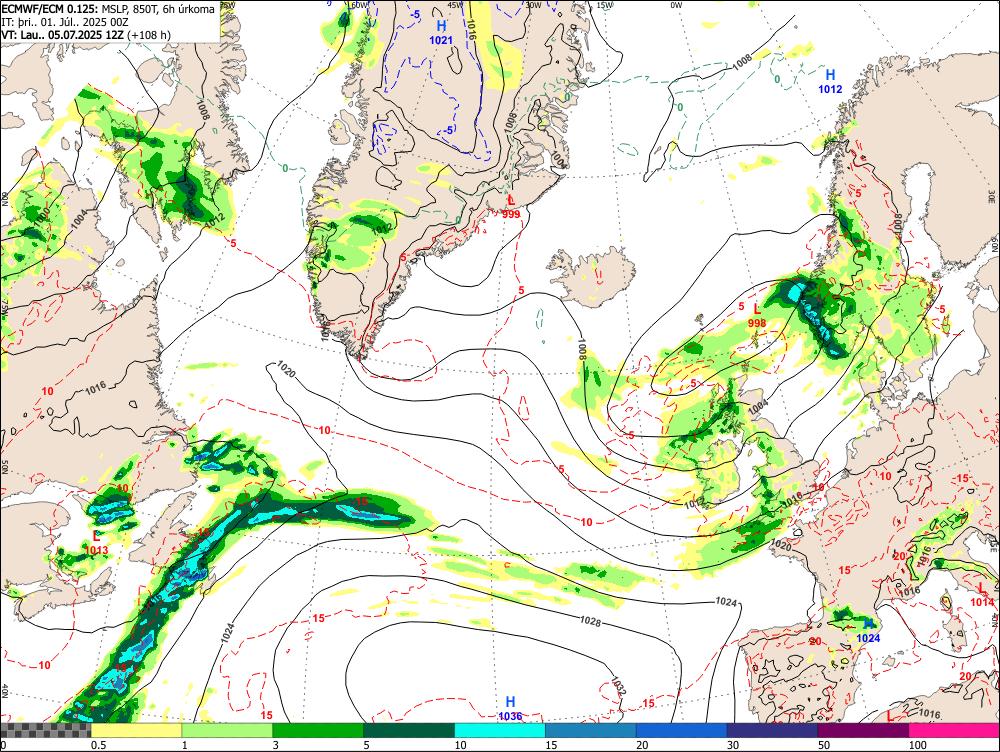Viewport: 1000px width, 752px height.
Task: Click the red L marker above 1013
Action: 97,536
